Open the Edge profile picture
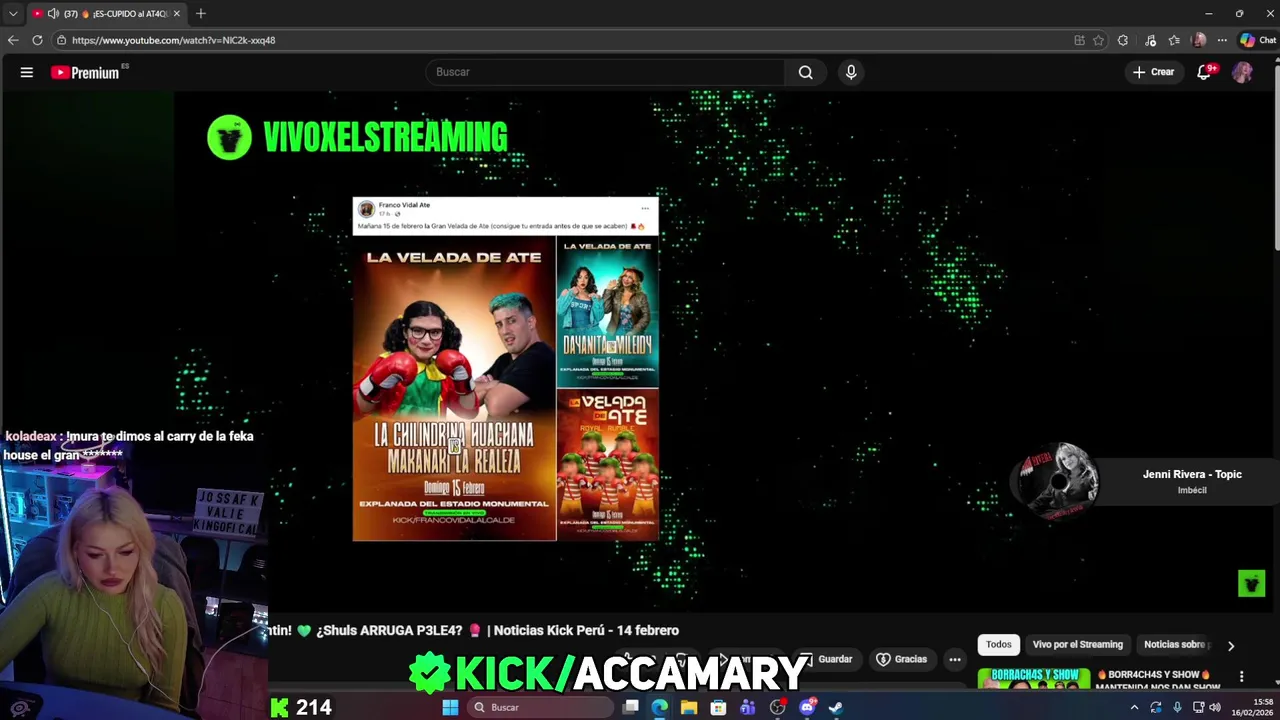1280x720 pixels. click(1199, 40)
